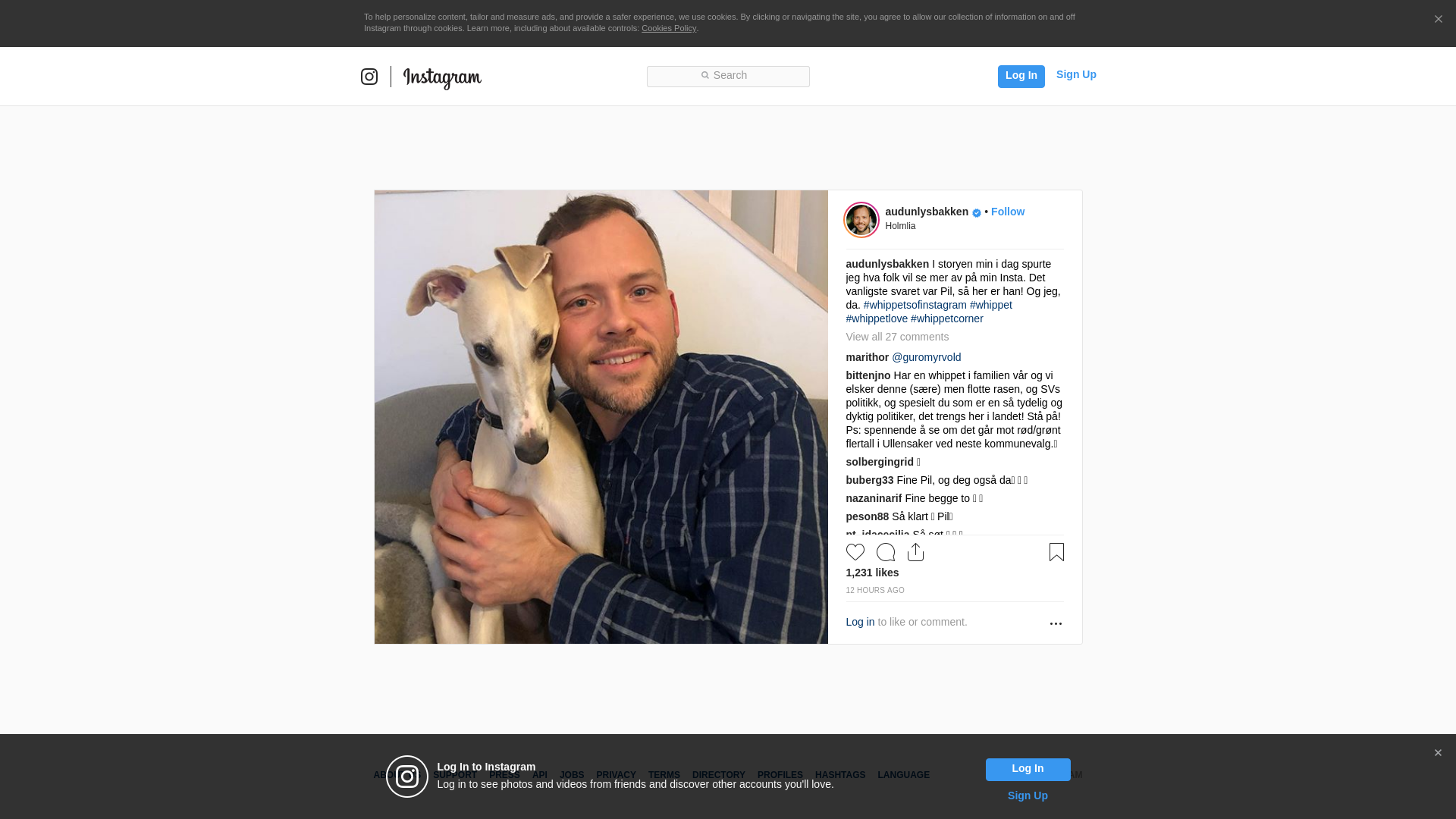Viewport: 1456px width, 819px height.
Task: Click the Instagram camera glyph logo
Action: pyautogui.click(x=369, y=77)
